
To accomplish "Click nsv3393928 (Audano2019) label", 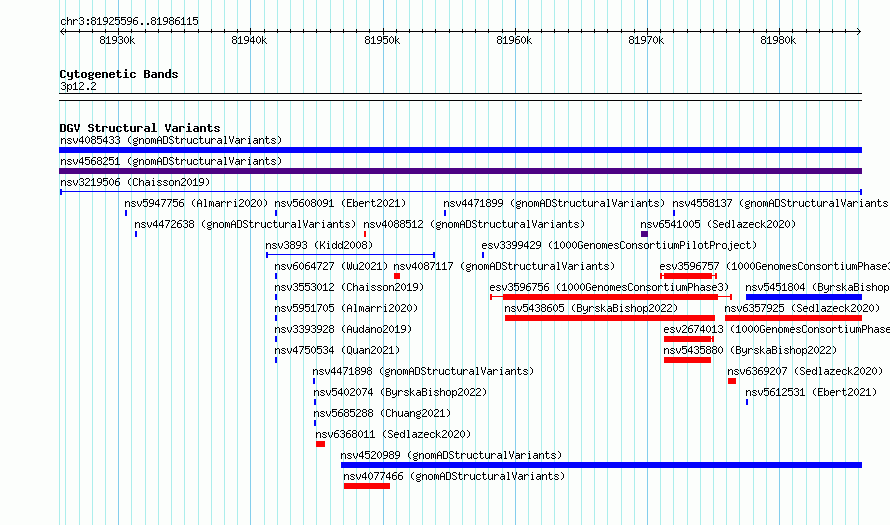I will pos(343,329).
